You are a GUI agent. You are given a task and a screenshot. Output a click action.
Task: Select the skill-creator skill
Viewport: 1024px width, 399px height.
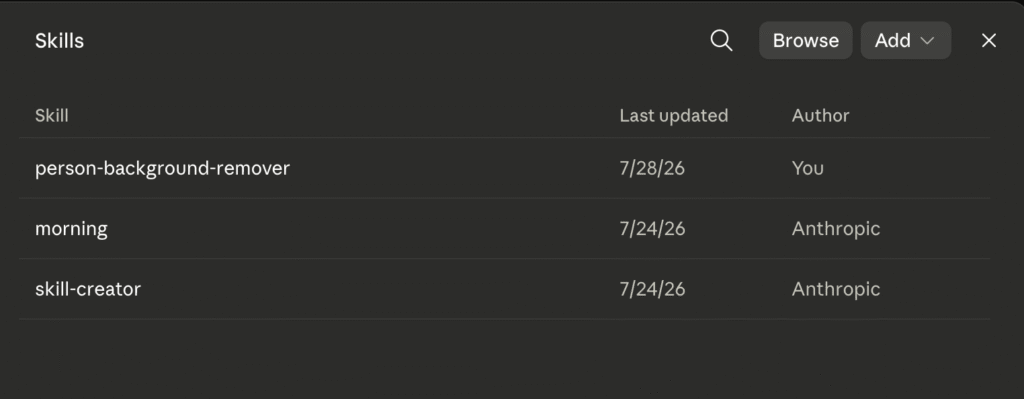504,289
